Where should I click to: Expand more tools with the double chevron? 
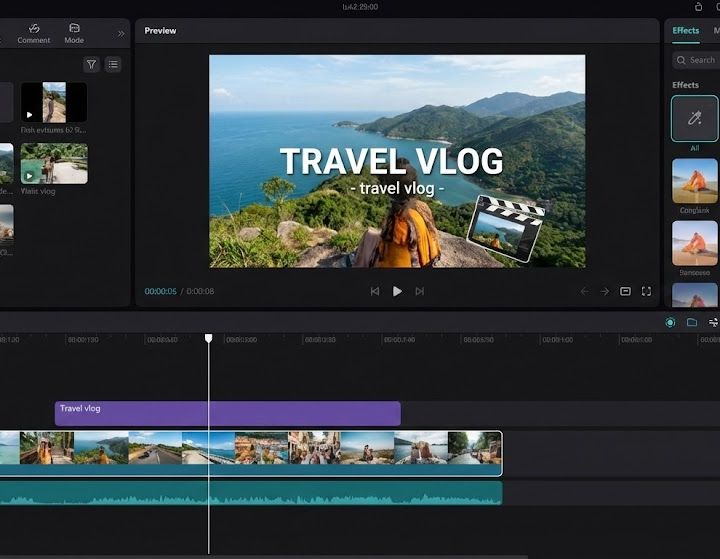(121, 34)
